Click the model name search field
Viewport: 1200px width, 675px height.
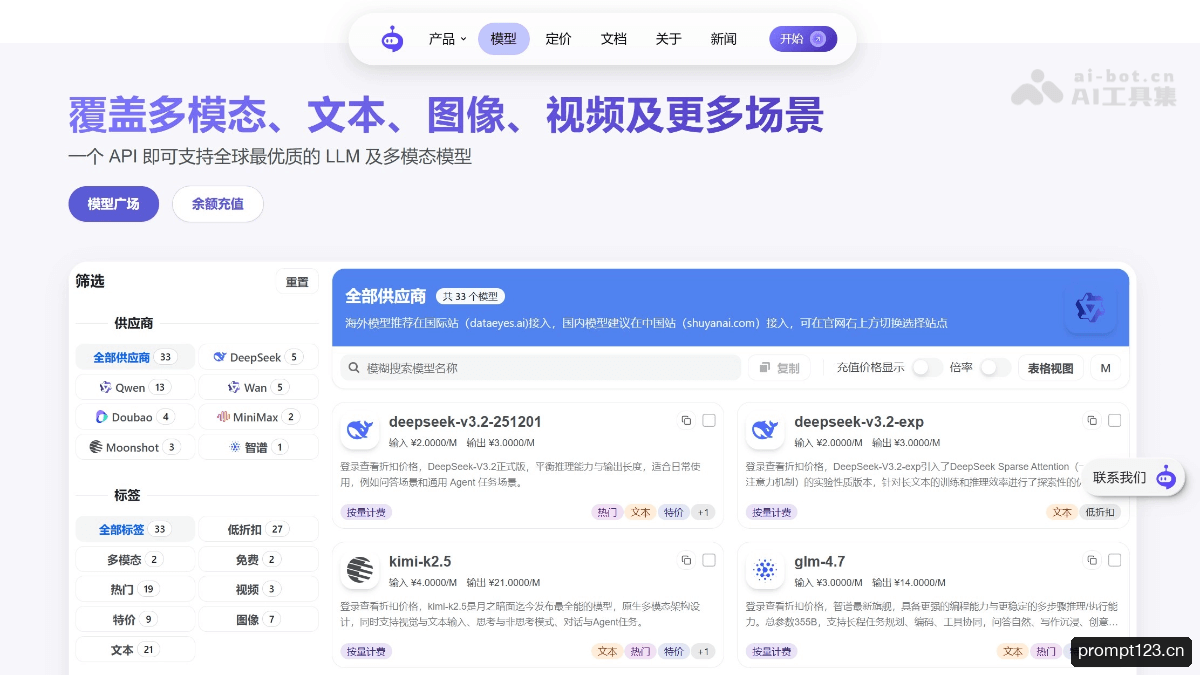coord(540,368)
